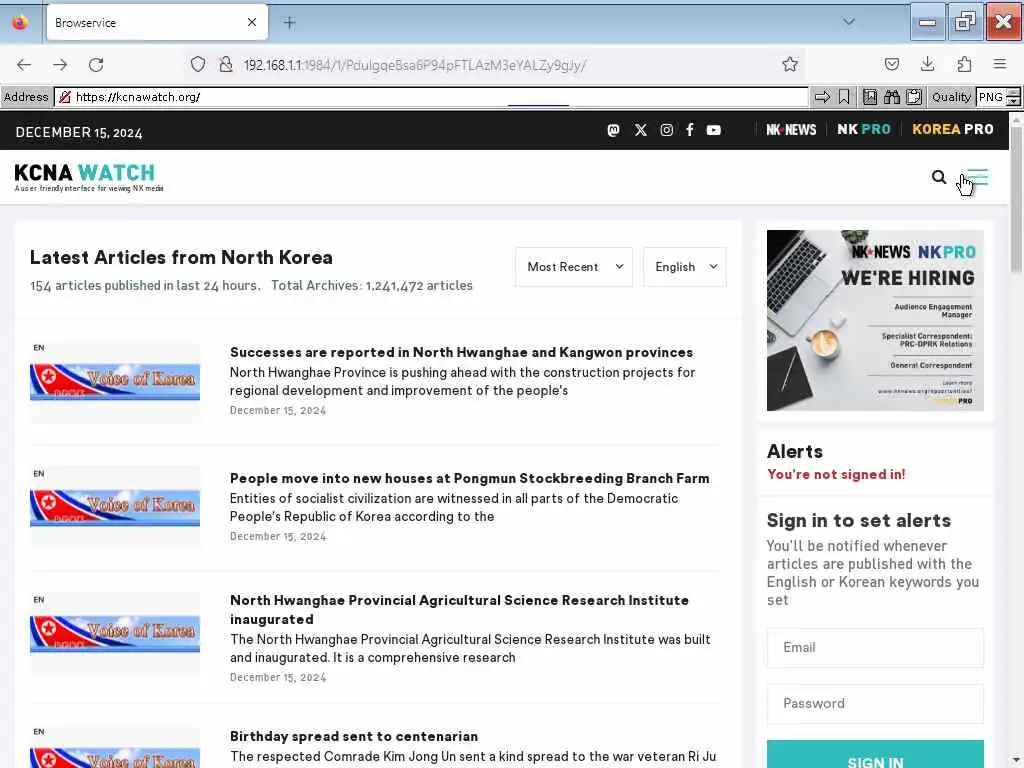The height and width of the screenshot is (768, 1024).
Task: Go to NK News link
Action: click(x=791, y=130)
